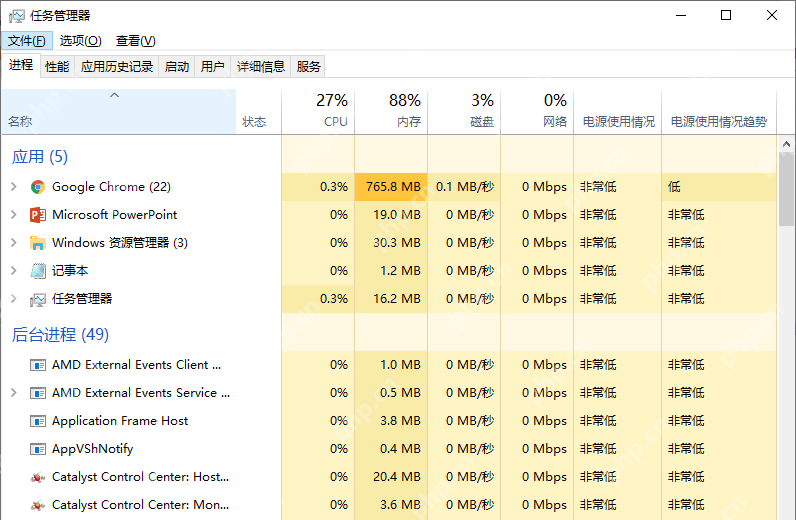Expand the 记事本 process entry
Image resolution: width=796 pixels, height=520 pixels.
coord(14,271)
